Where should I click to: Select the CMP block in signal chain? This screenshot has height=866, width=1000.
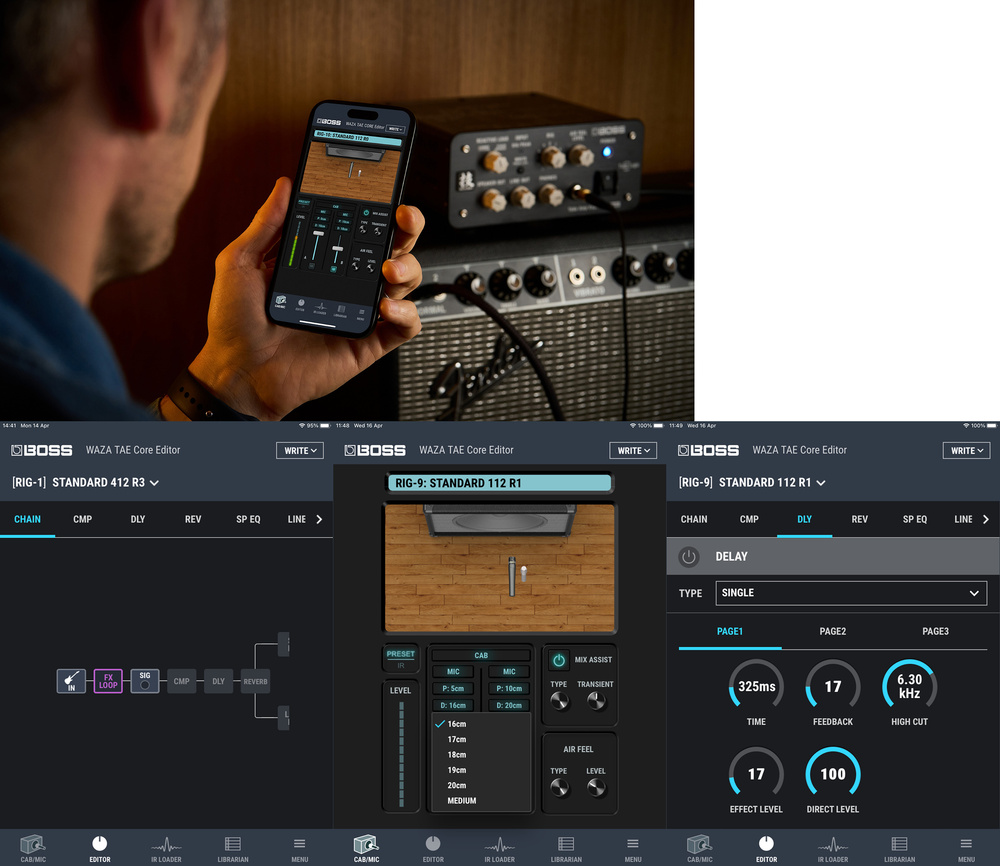pos(182,681)
